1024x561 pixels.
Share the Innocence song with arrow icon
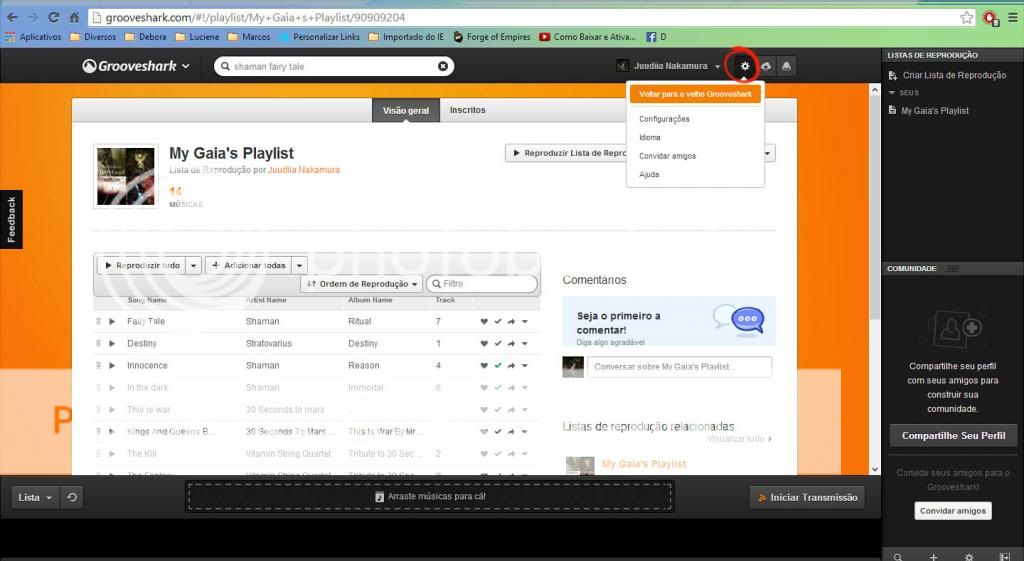click(x=511, y=366)
